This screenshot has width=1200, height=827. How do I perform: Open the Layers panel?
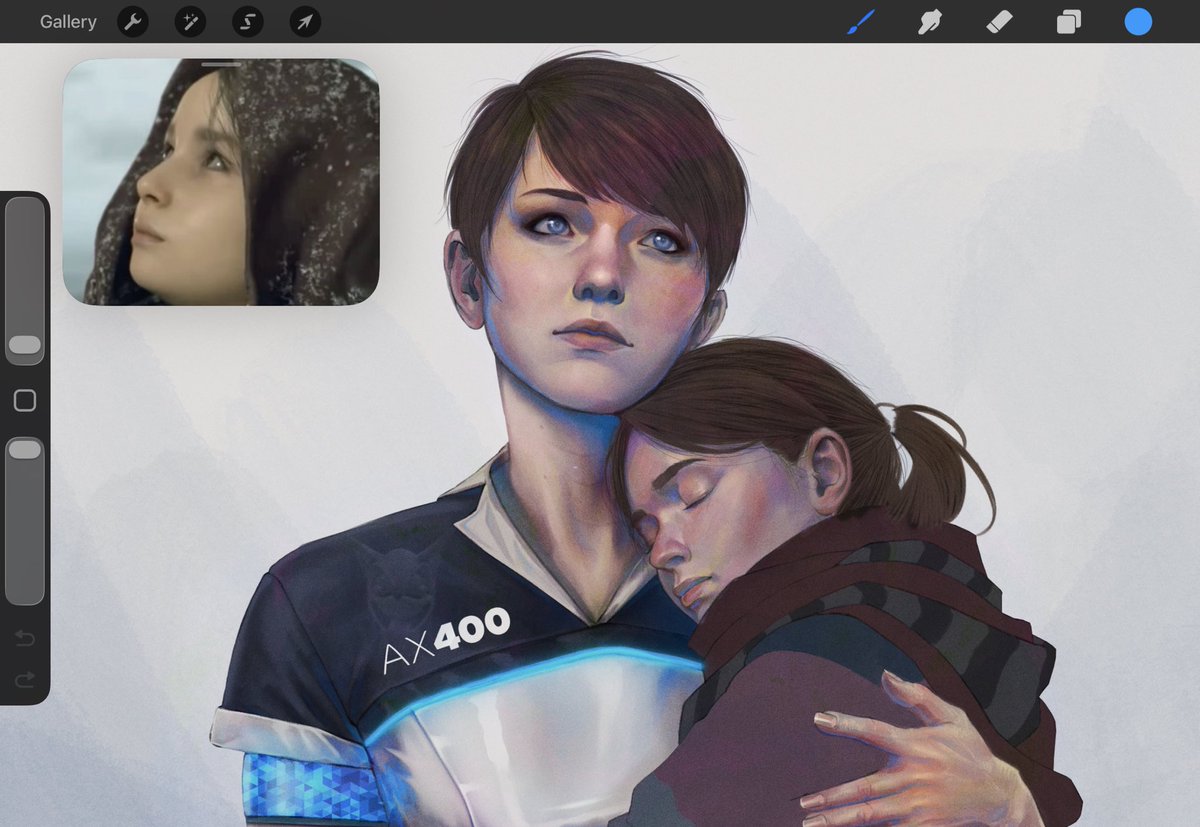click(1068, 21)
